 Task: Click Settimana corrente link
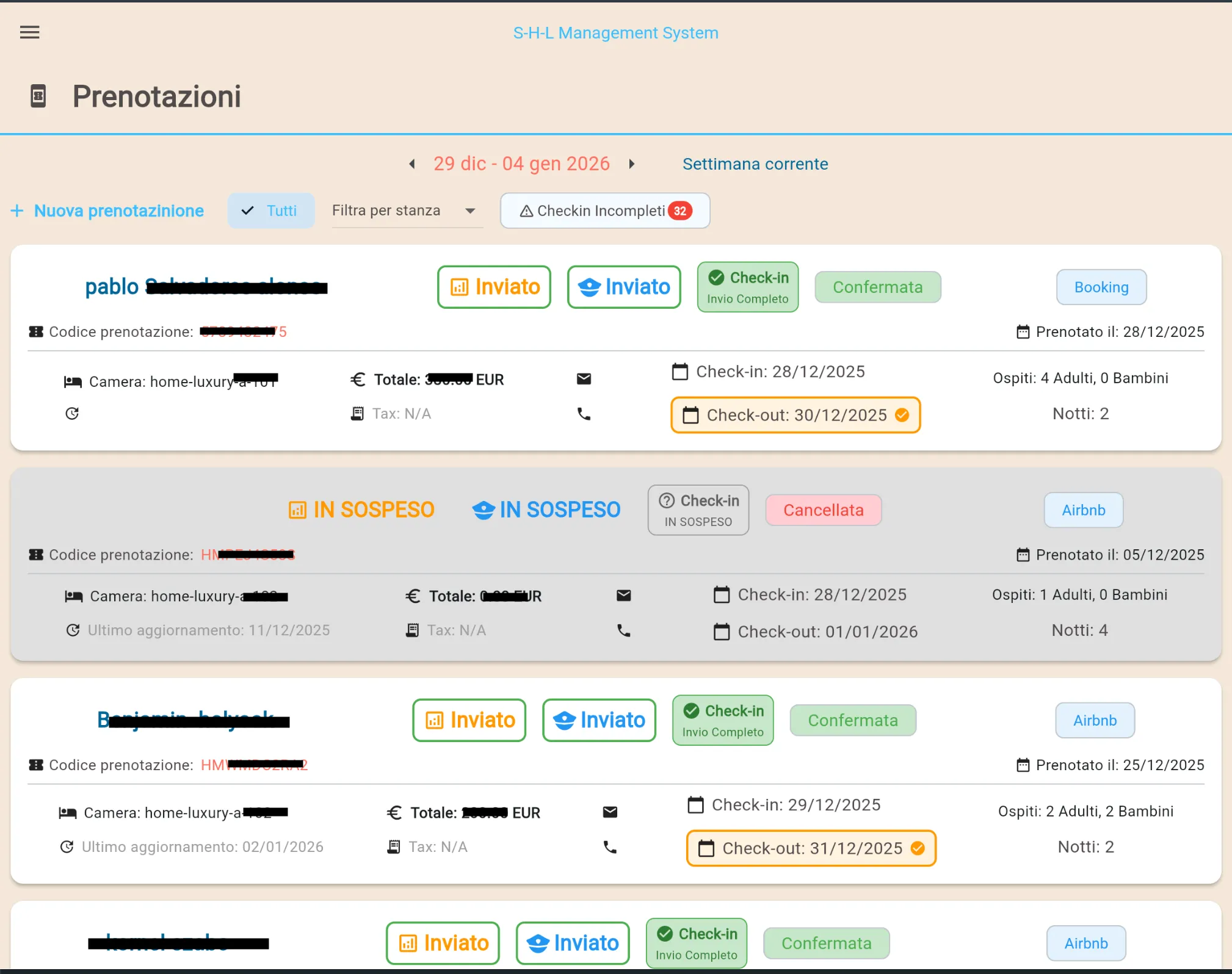[x=755, y=164]
